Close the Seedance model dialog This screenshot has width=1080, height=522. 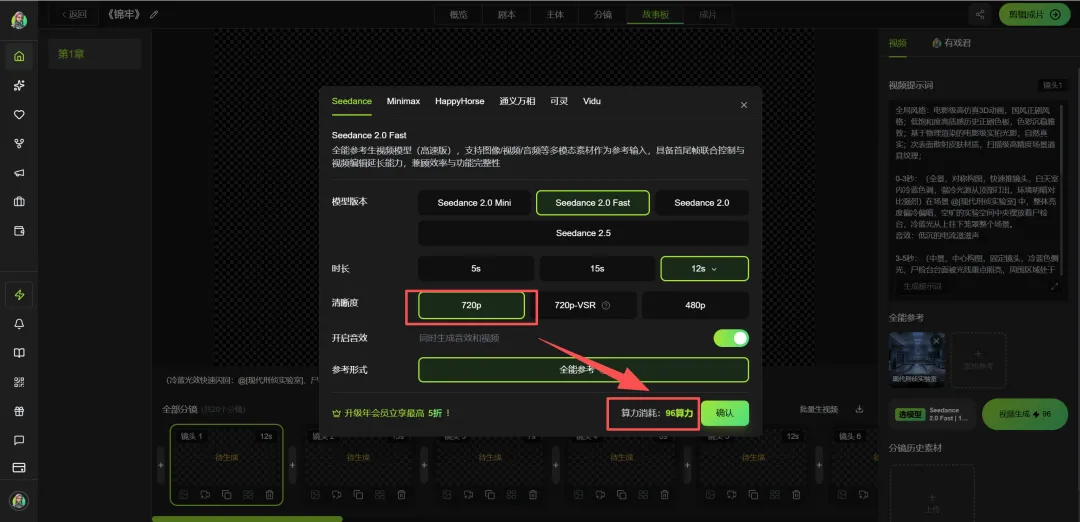744,105
